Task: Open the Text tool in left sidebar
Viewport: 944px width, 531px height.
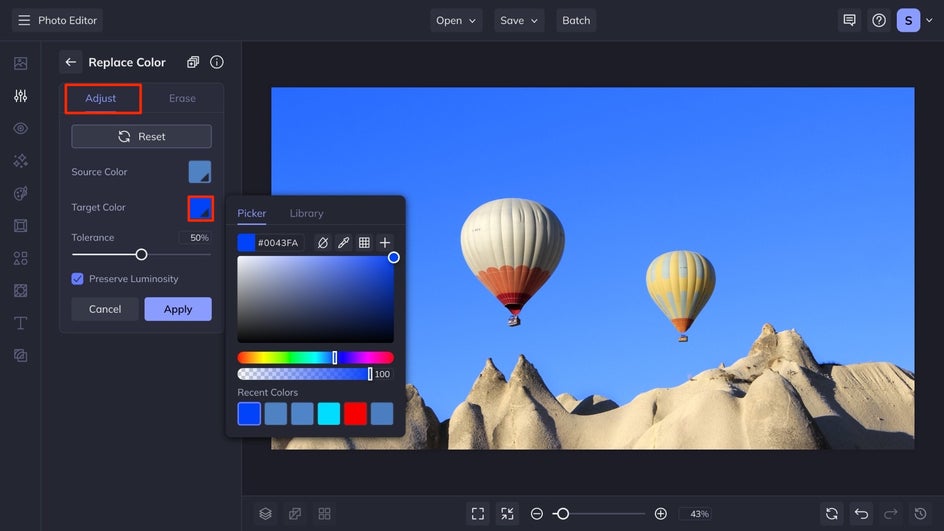Action: (20, 323)
